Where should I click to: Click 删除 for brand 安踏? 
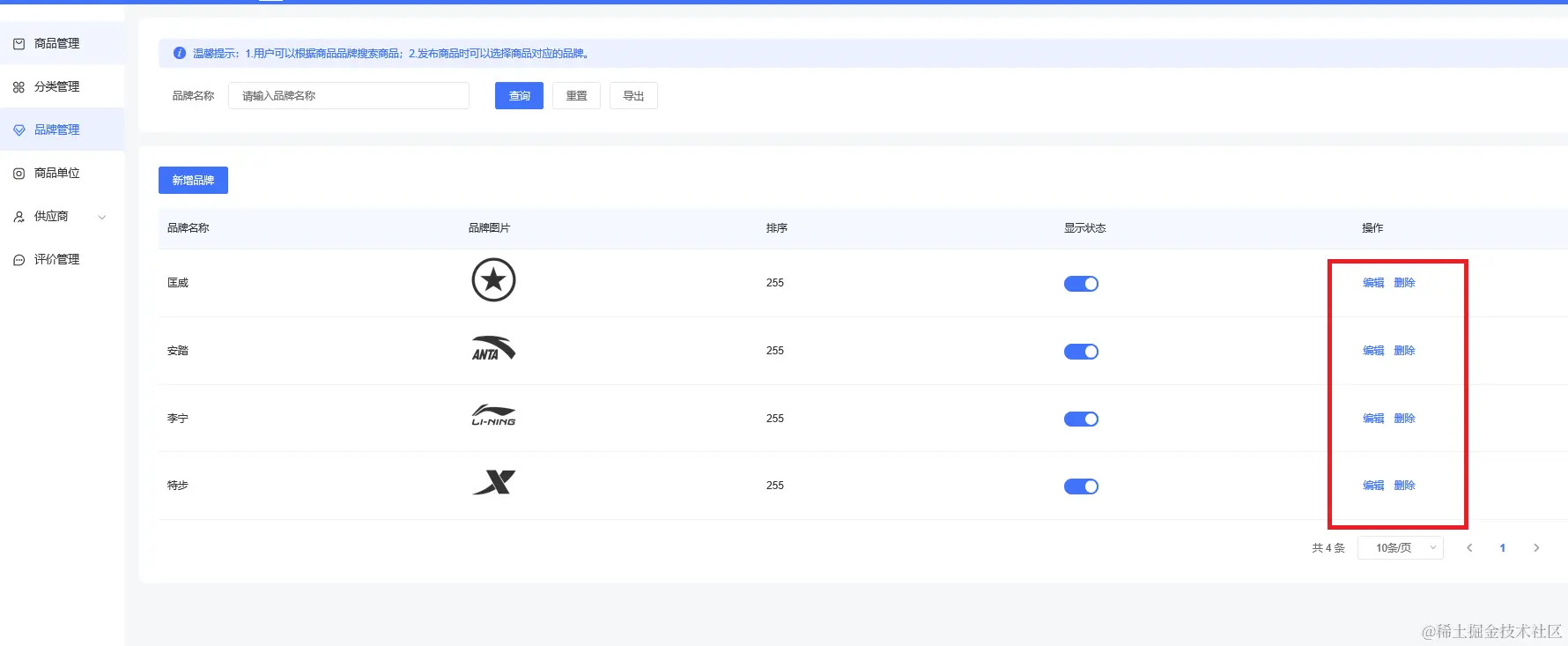1404,351
